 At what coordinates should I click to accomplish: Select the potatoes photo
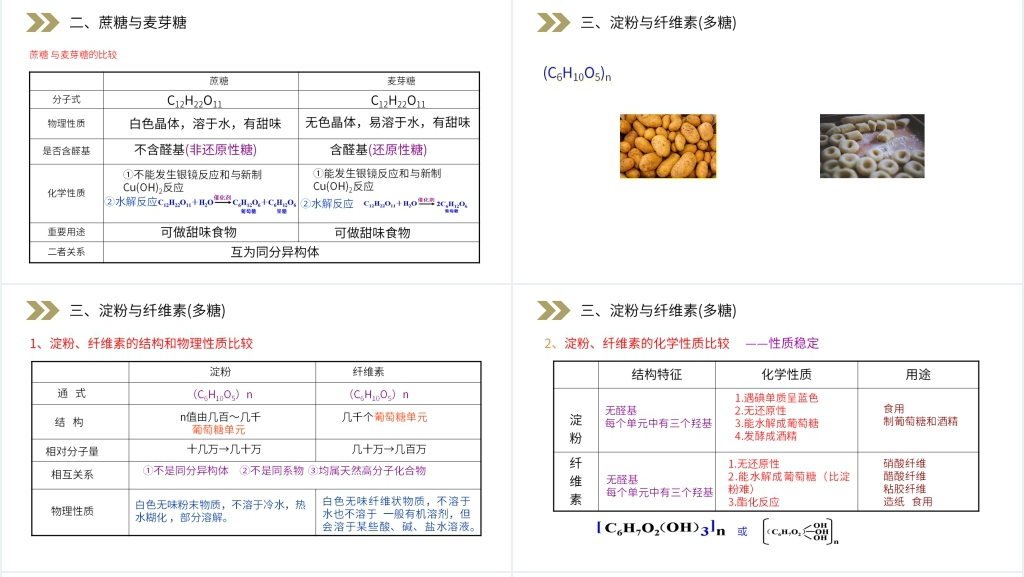668,146
